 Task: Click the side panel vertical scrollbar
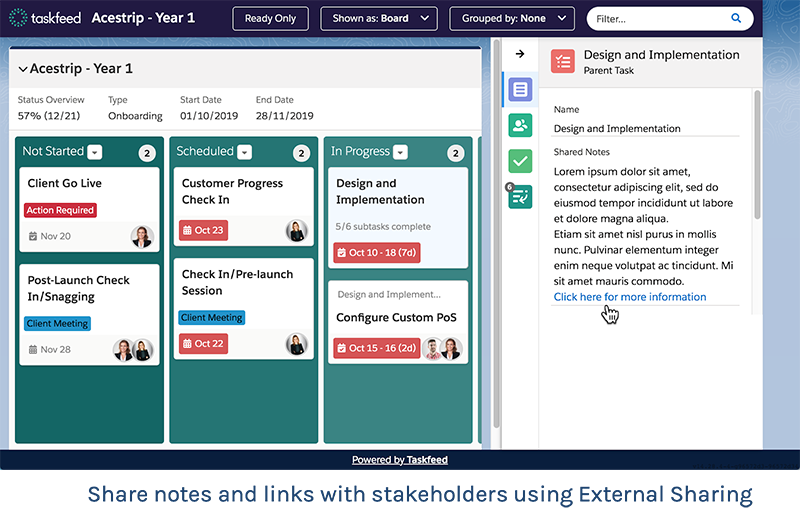tap(757, 155)
